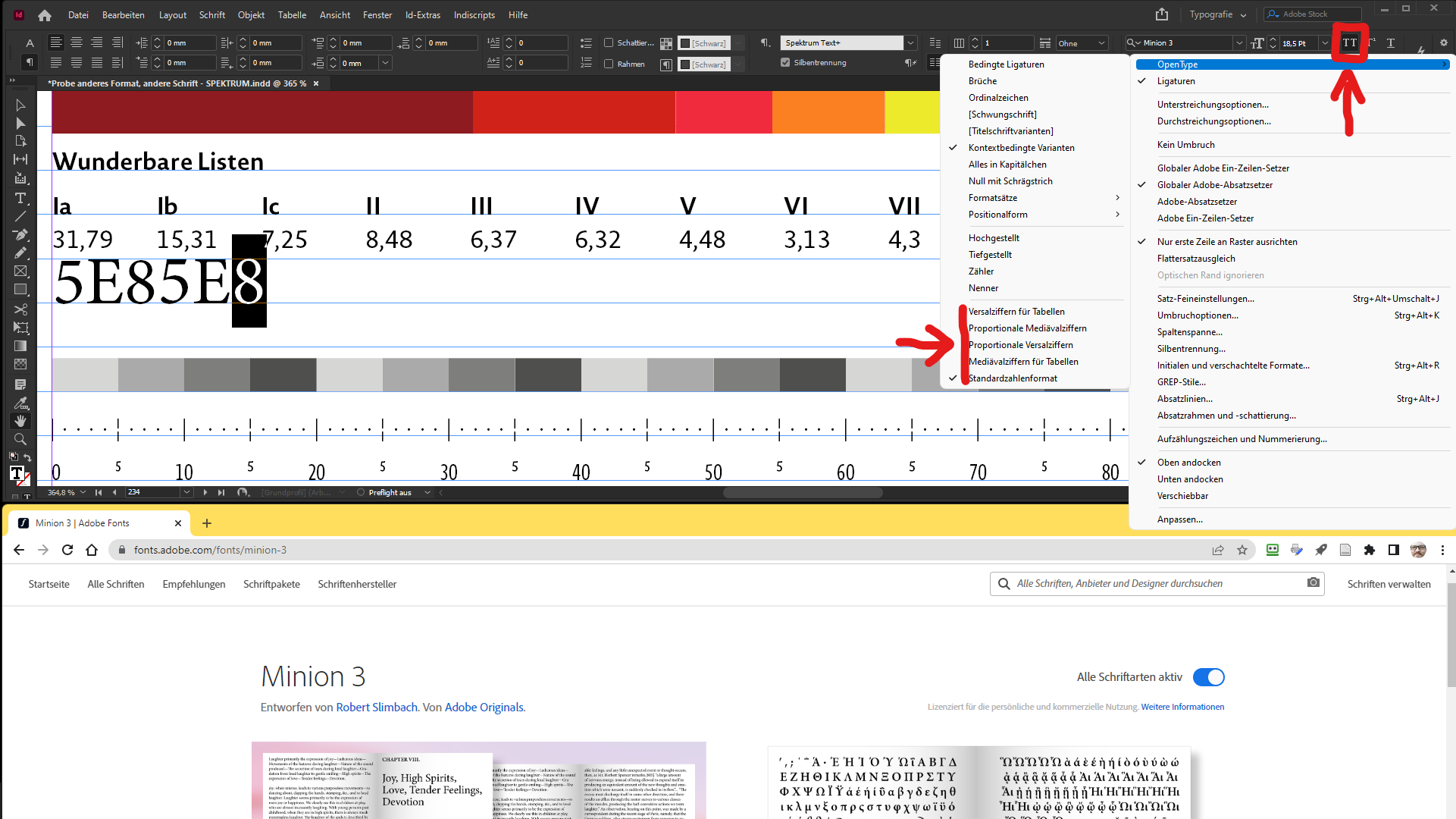Select the Page tool
The width and height of the screenshot is (1456, 819).
tap(20, 141)
